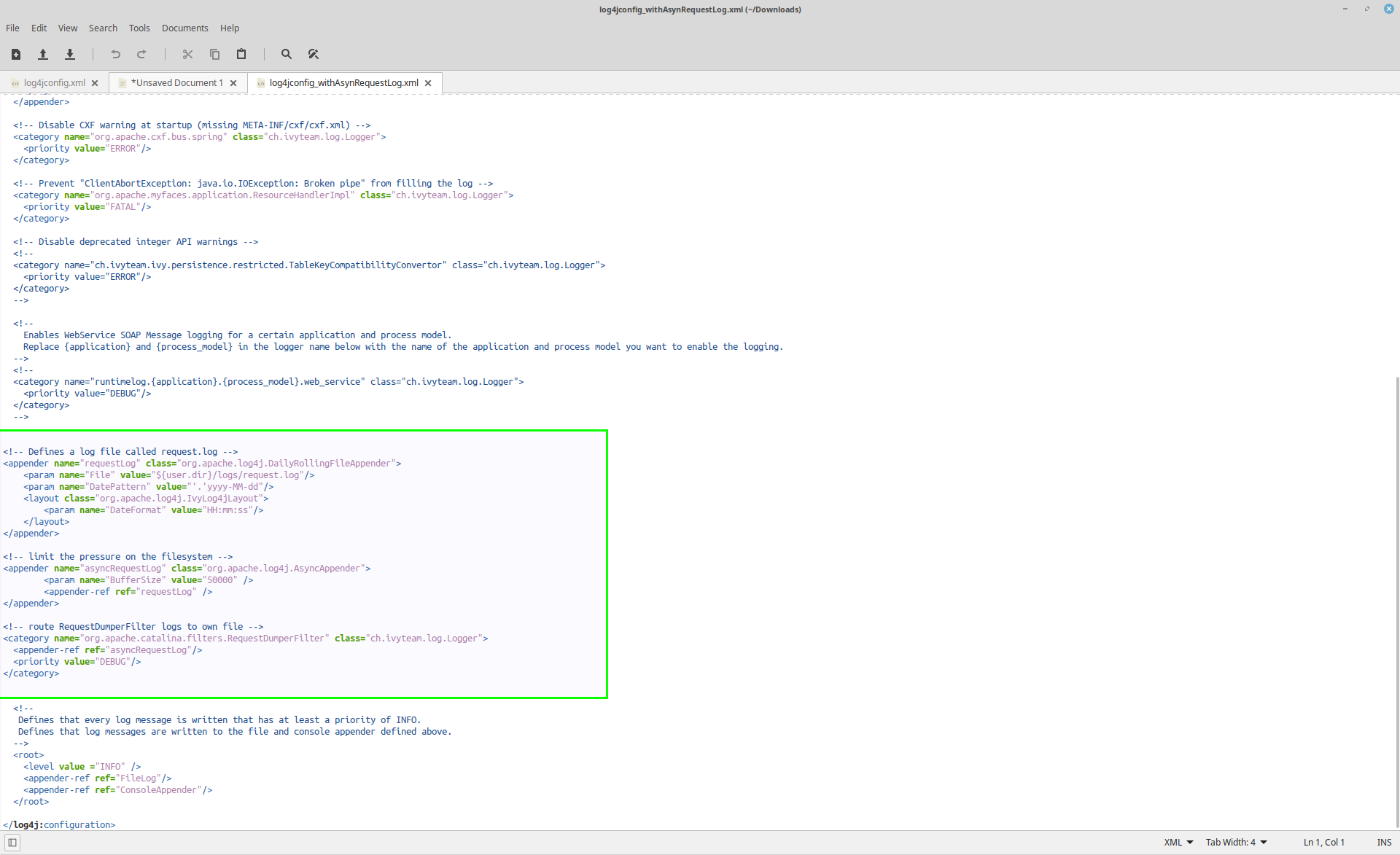Close the log4jconfig_withAsynRequestLog.xml tab
The height and width of the screenshot is (855, 1400).
coord(428,83)
